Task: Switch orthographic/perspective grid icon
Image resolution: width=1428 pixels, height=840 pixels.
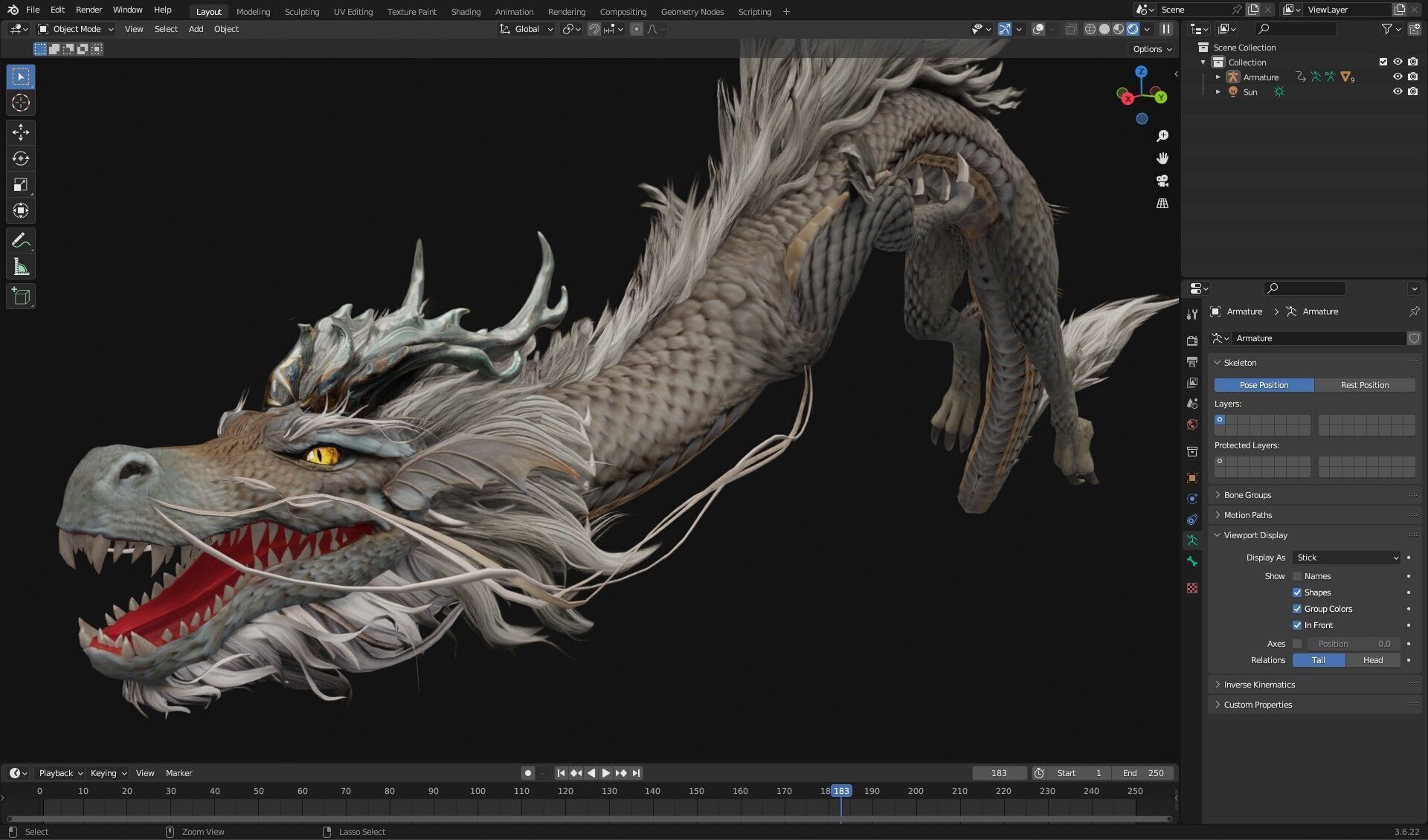Action: [x=1162, y=203]
